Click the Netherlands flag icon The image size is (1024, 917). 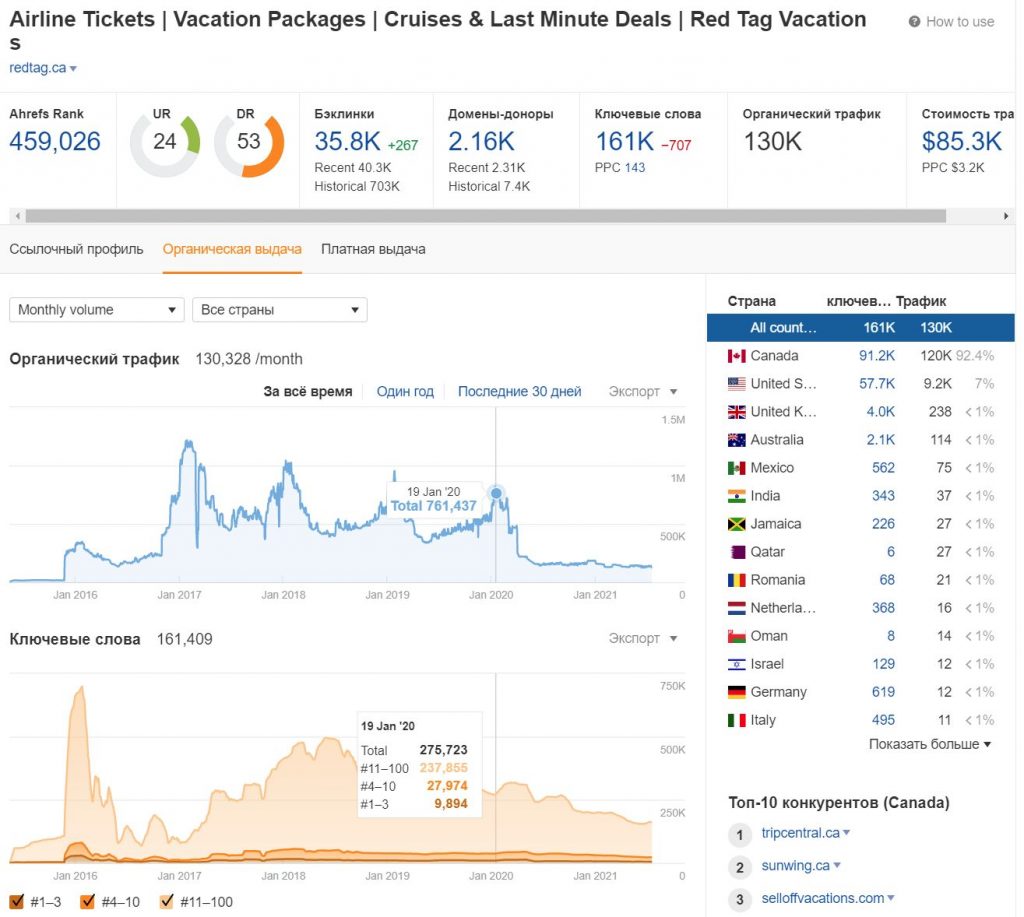(x=737, y=609)
